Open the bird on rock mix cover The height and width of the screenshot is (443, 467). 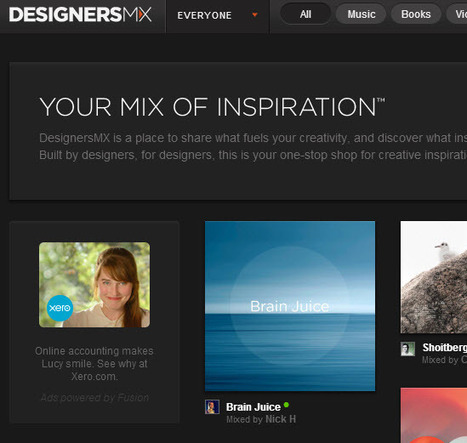(434, 277)
